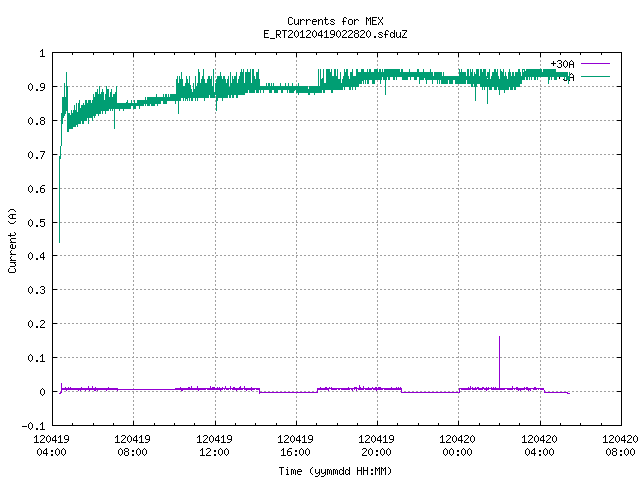Click the x-axis label "120420 04:00"

click(x=540, y=446)
